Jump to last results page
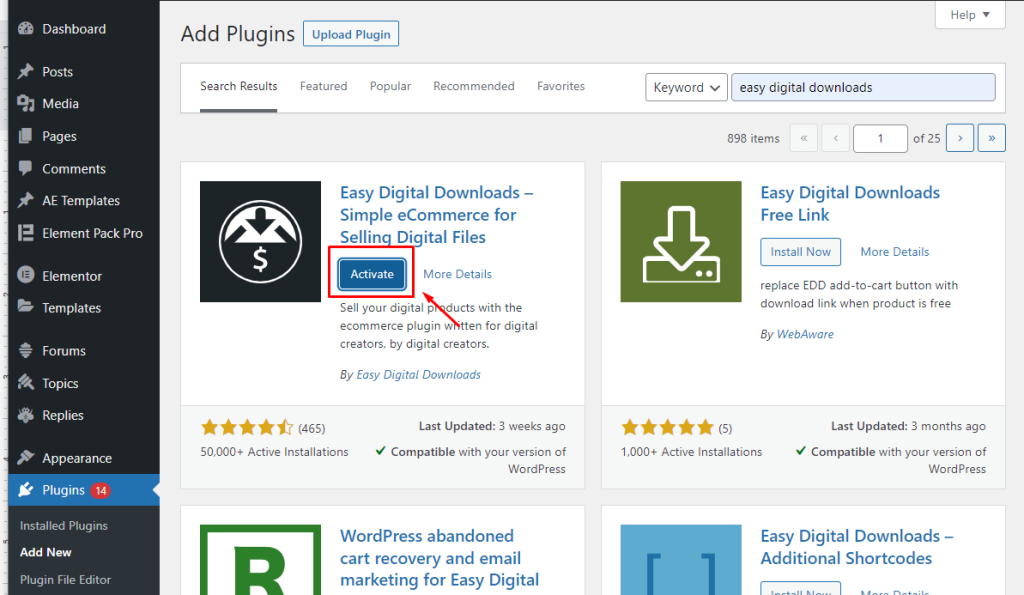Image resolution: width=1024 pixels, height=595 pixels. coord(991,138)
